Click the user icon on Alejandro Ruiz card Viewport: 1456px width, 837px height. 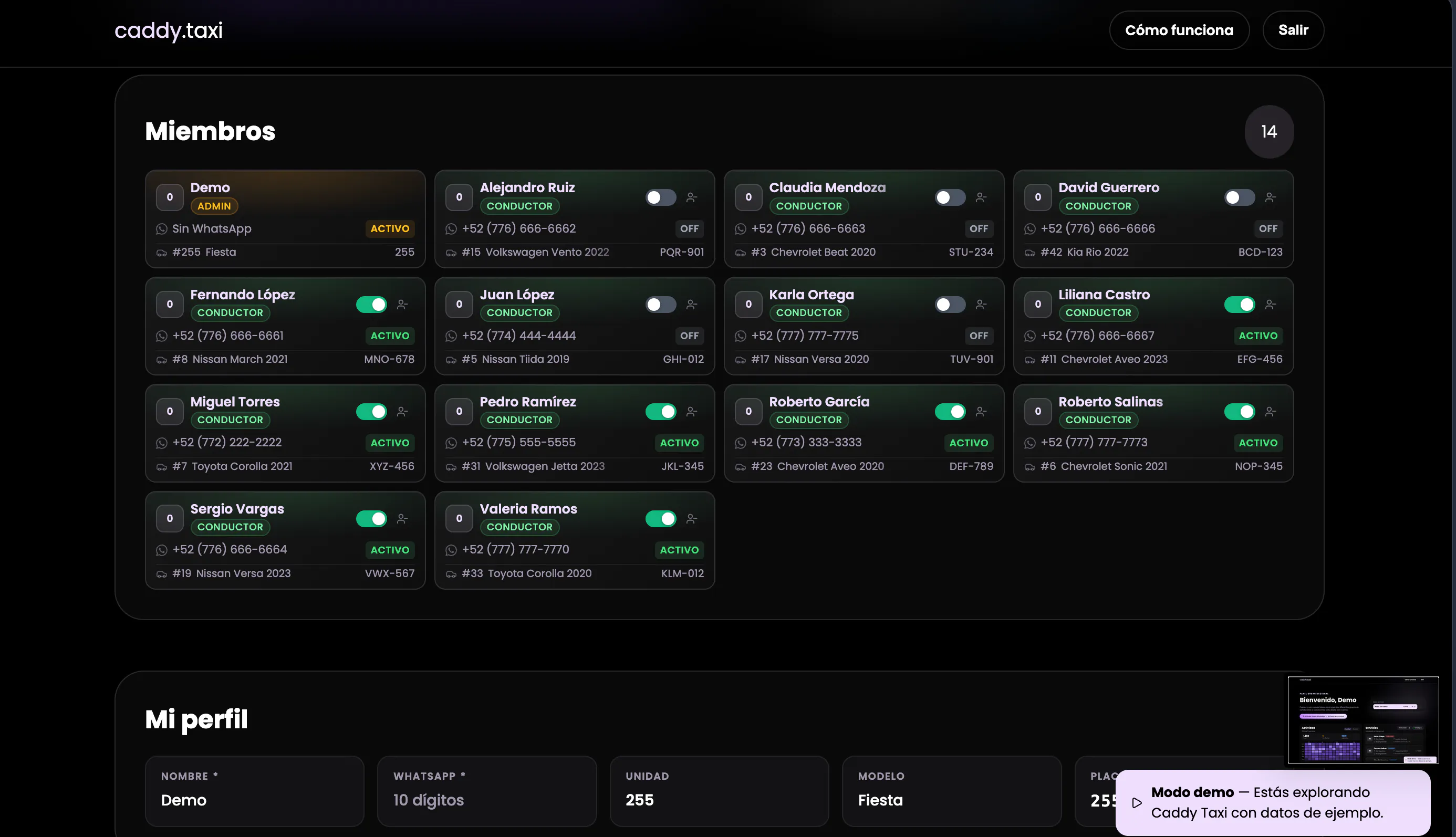pyautogui.click(x=692, y=197)
